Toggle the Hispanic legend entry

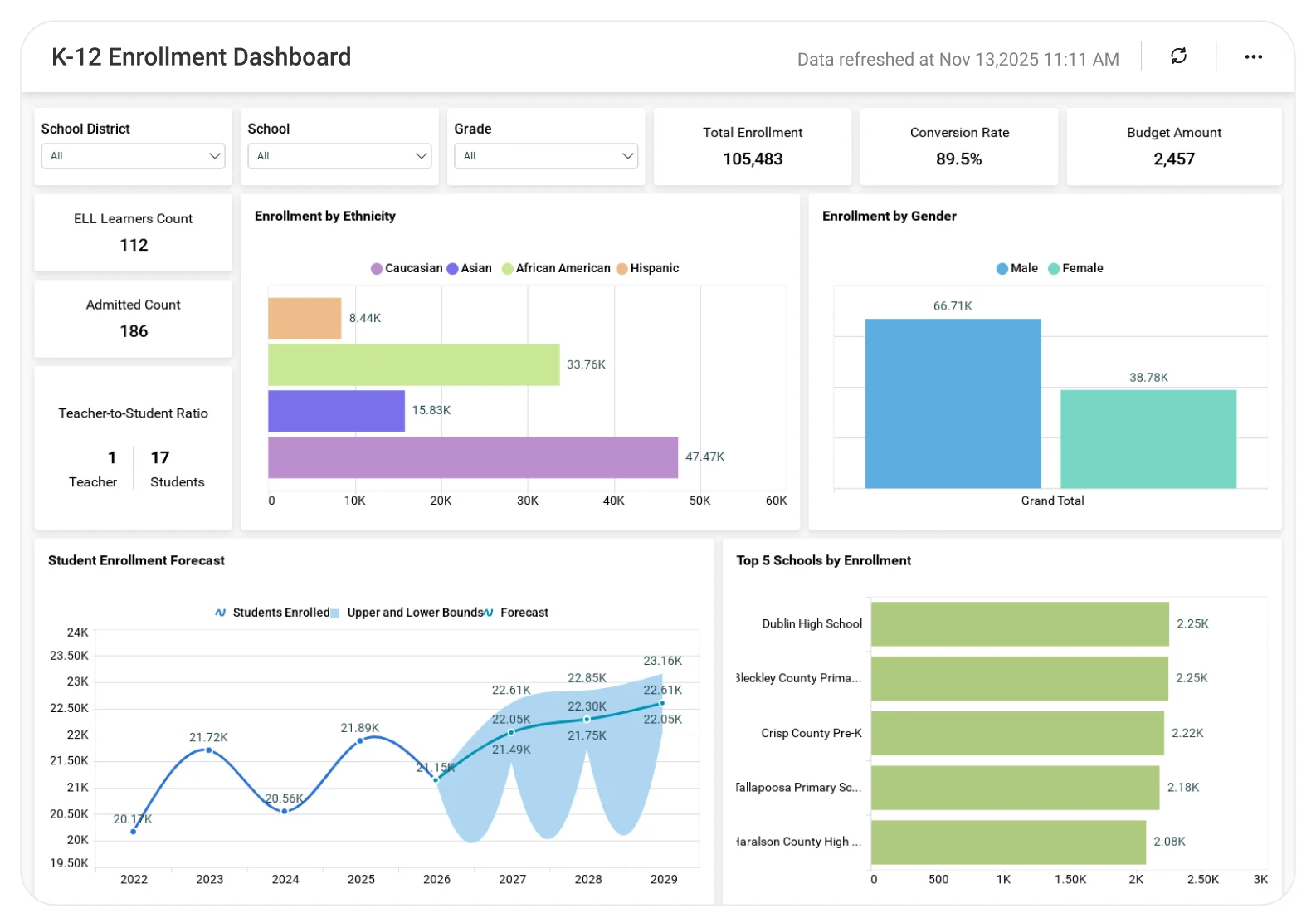click(647, 268)
